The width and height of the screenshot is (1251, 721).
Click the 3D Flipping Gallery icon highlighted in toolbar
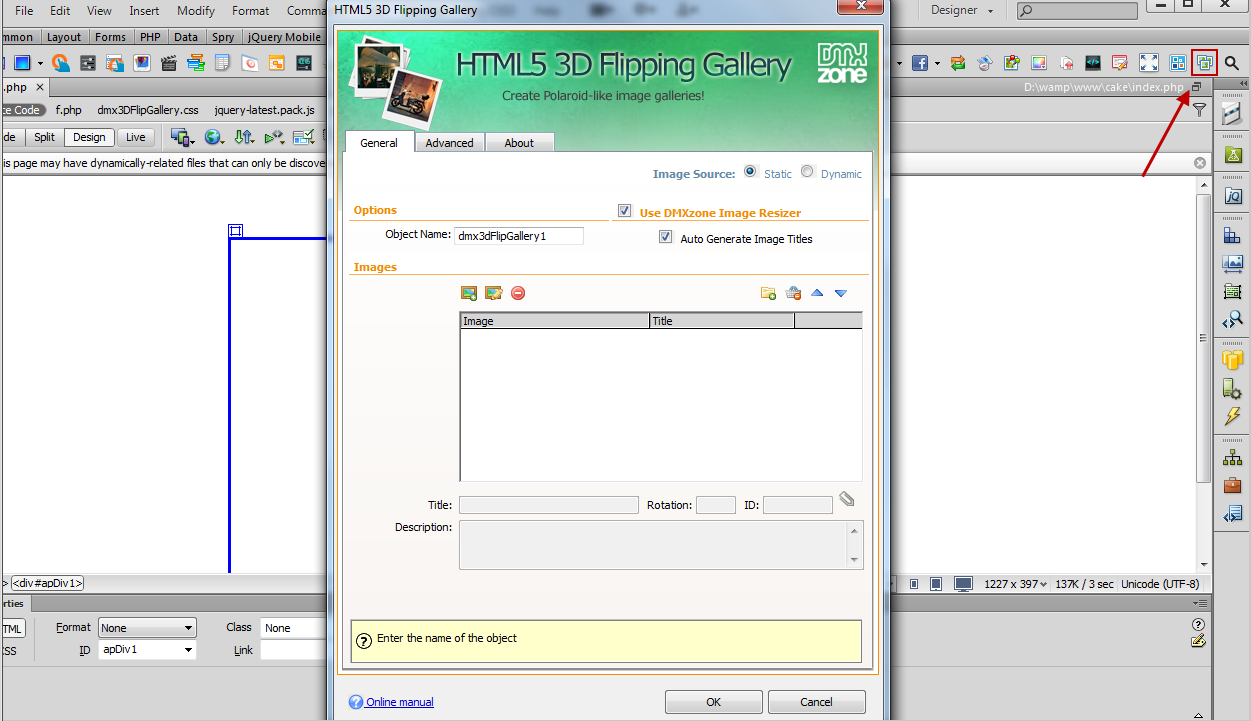(1205, 63)
